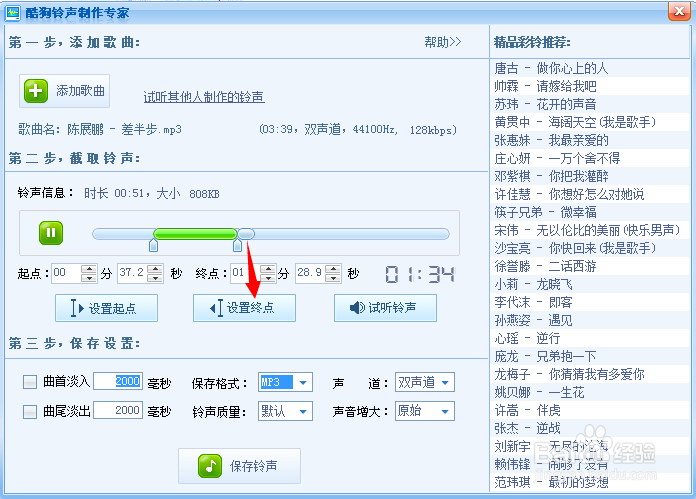This screenshot has width=696, height=499.
Task: Open the 保存格式 MP3 dropdown
Action: [x=285, y=382]
